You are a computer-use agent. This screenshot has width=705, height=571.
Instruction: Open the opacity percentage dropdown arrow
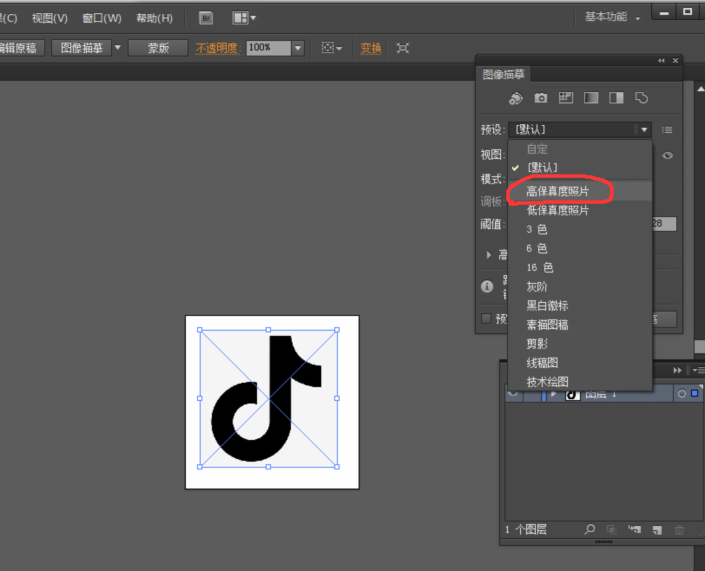(297, 48)
